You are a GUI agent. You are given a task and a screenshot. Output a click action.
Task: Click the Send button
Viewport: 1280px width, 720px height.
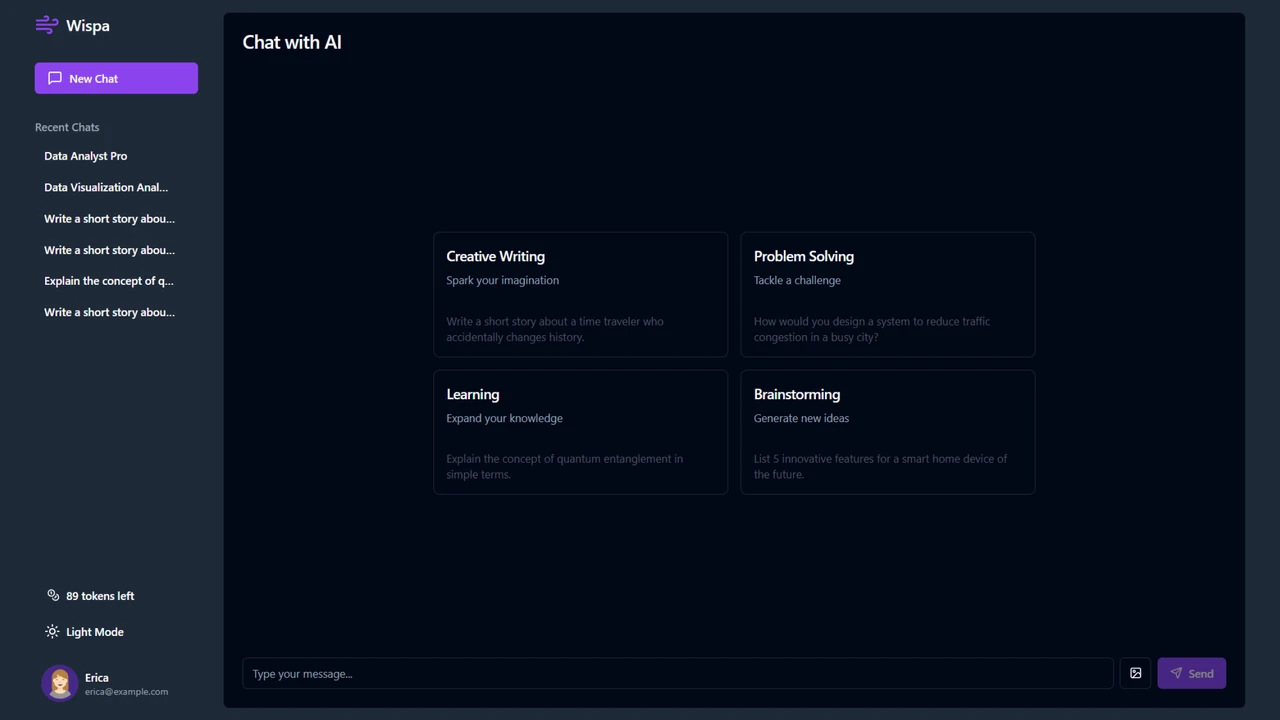(x=1192, y=673)
